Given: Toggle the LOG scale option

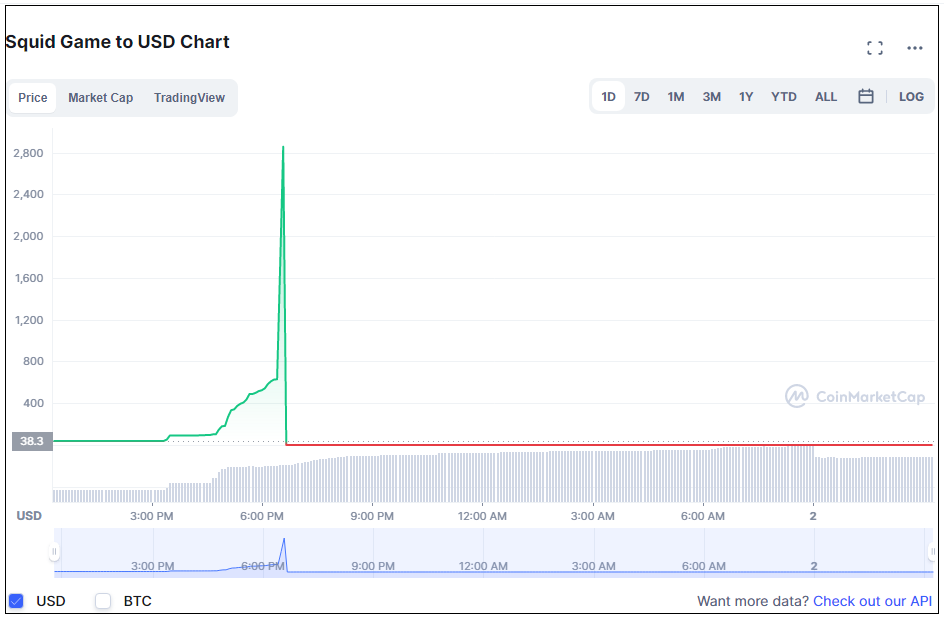Looking at the screenshot, I should tap(911, 97).
